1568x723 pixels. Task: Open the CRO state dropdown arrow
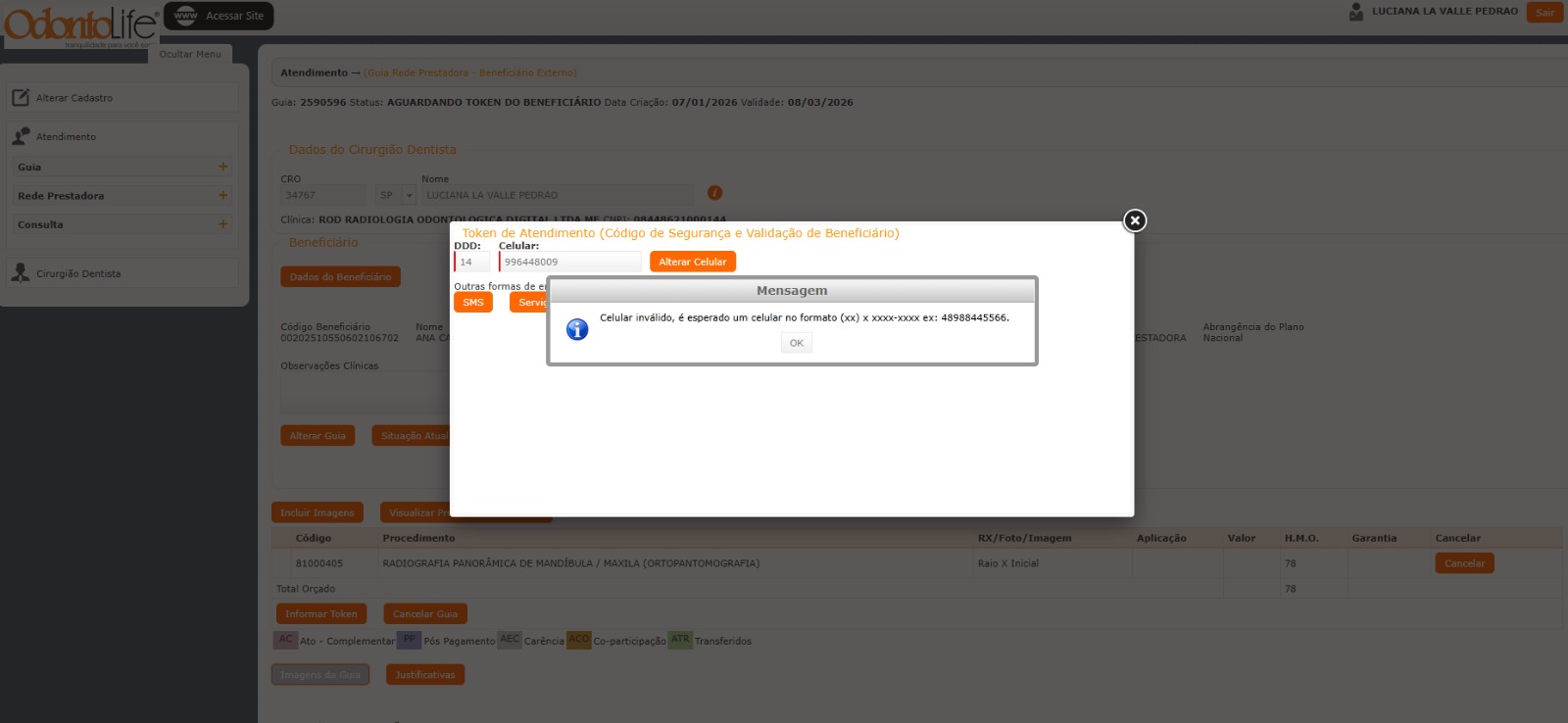click(x=409, y=195)
